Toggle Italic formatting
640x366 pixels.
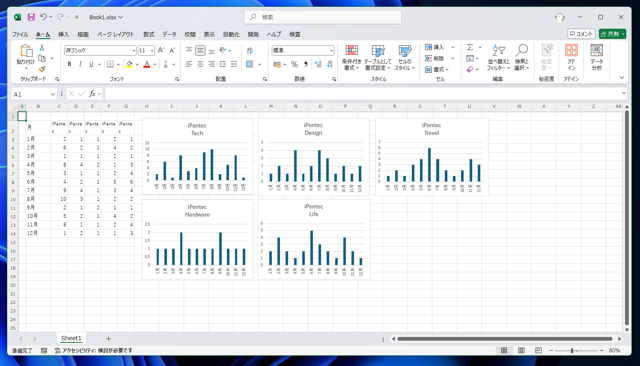tap(80, 64)
